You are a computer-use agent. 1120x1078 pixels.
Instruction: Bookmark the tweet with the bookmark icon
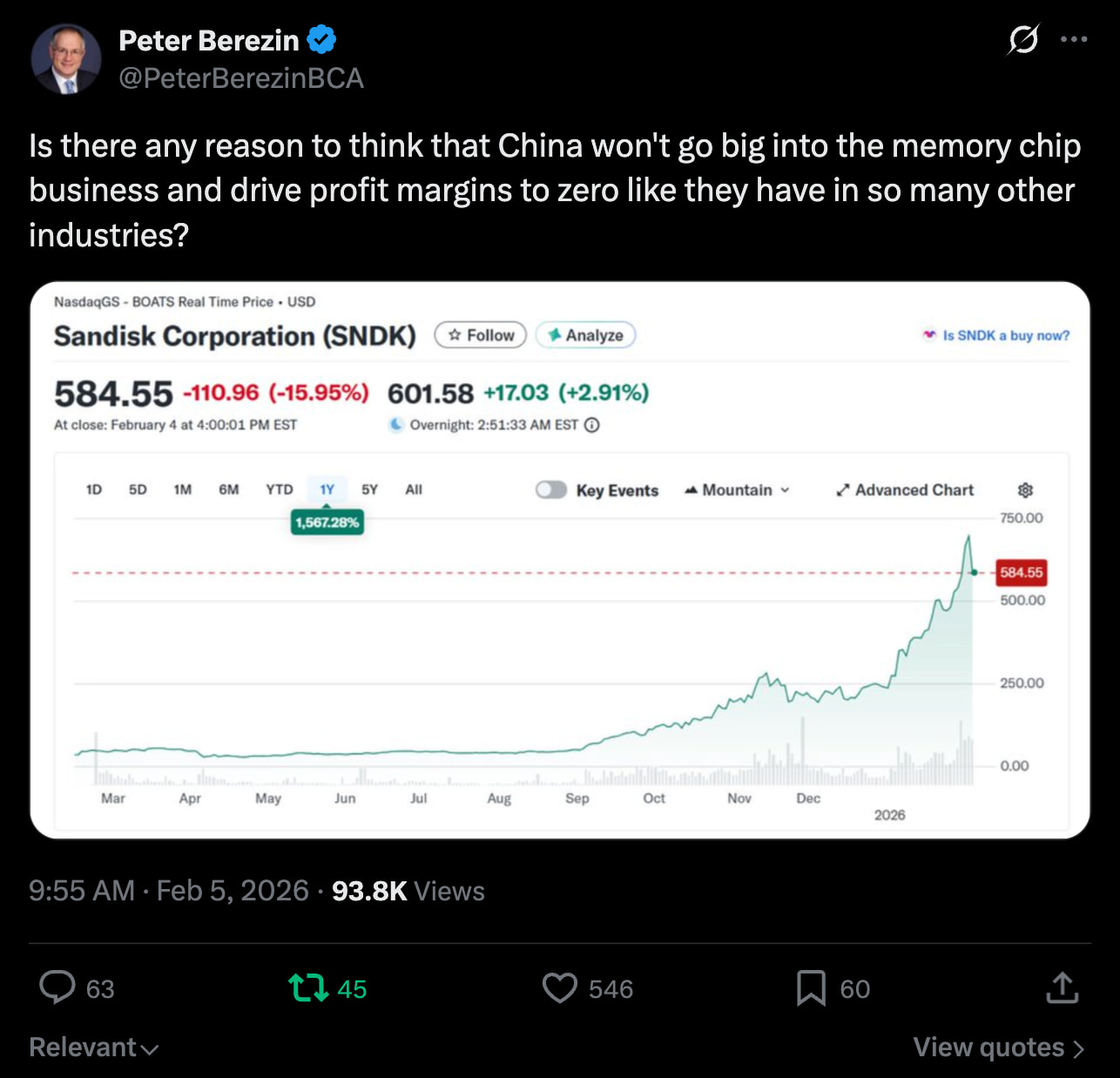click(x=811, y=988)
